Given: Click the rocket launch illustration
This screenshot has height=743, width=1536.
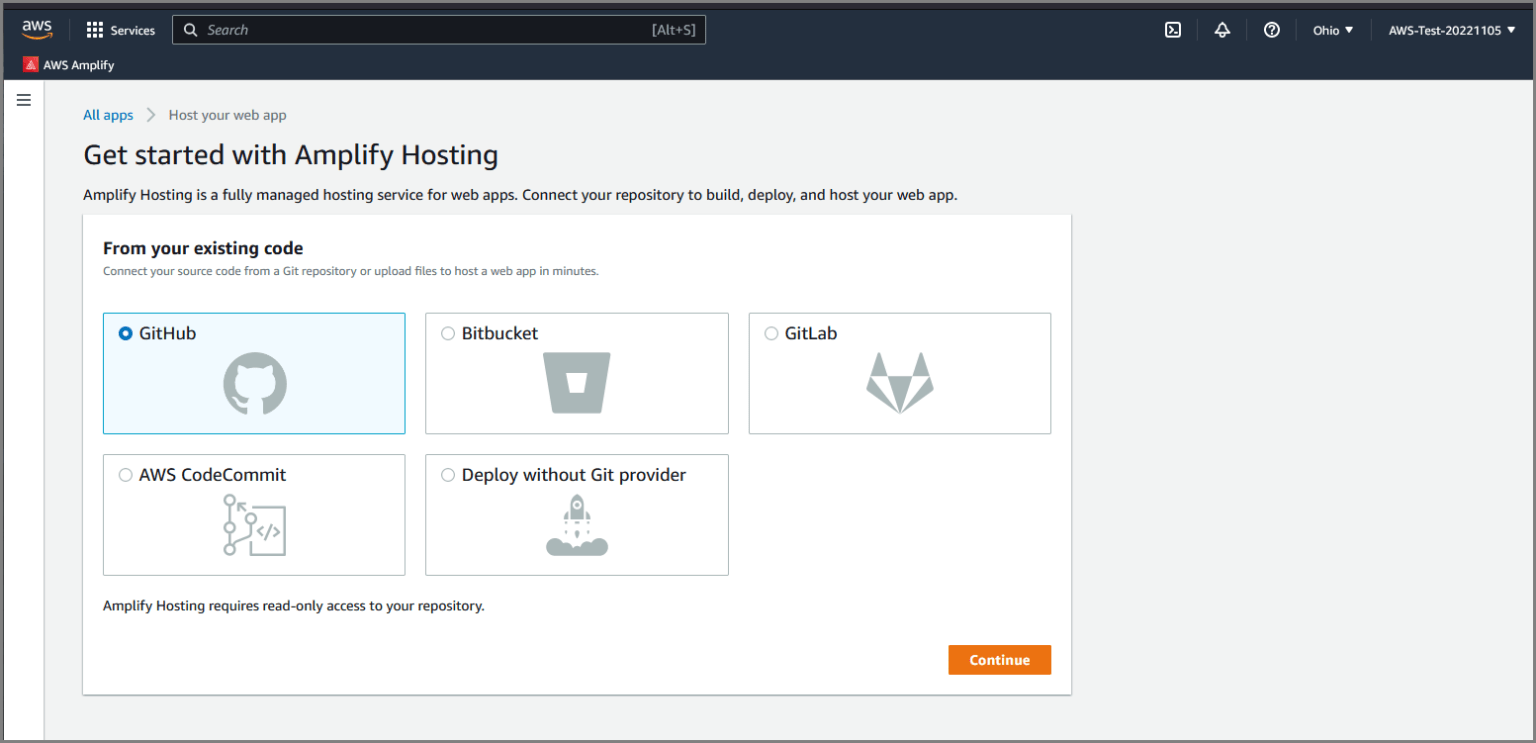Looking at the screenshot, I should pyautogui.click(x=577, y=524).
